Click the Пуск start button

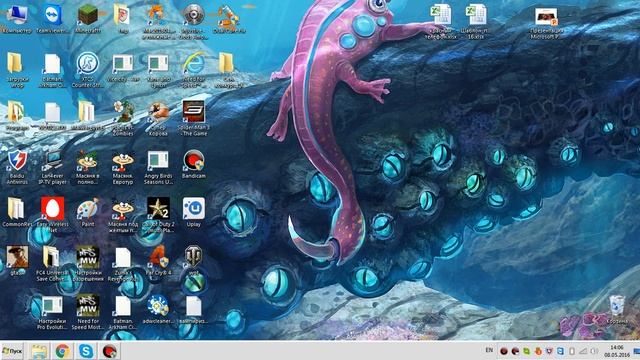pyautogui.click(x=13, y=351)
